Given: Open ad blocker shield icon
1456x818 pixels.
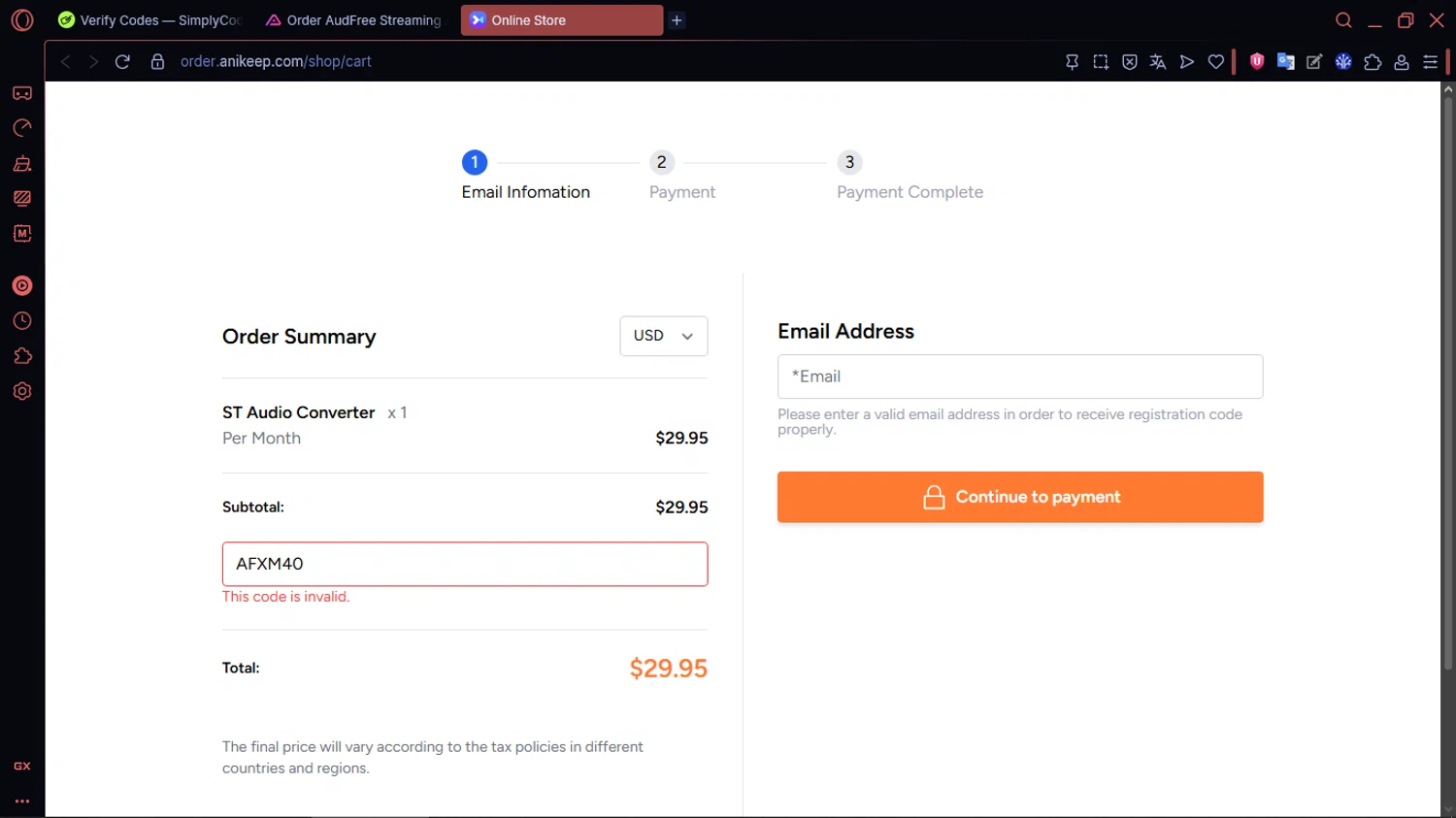Looking at the screenshot, I should point(1130,61).
